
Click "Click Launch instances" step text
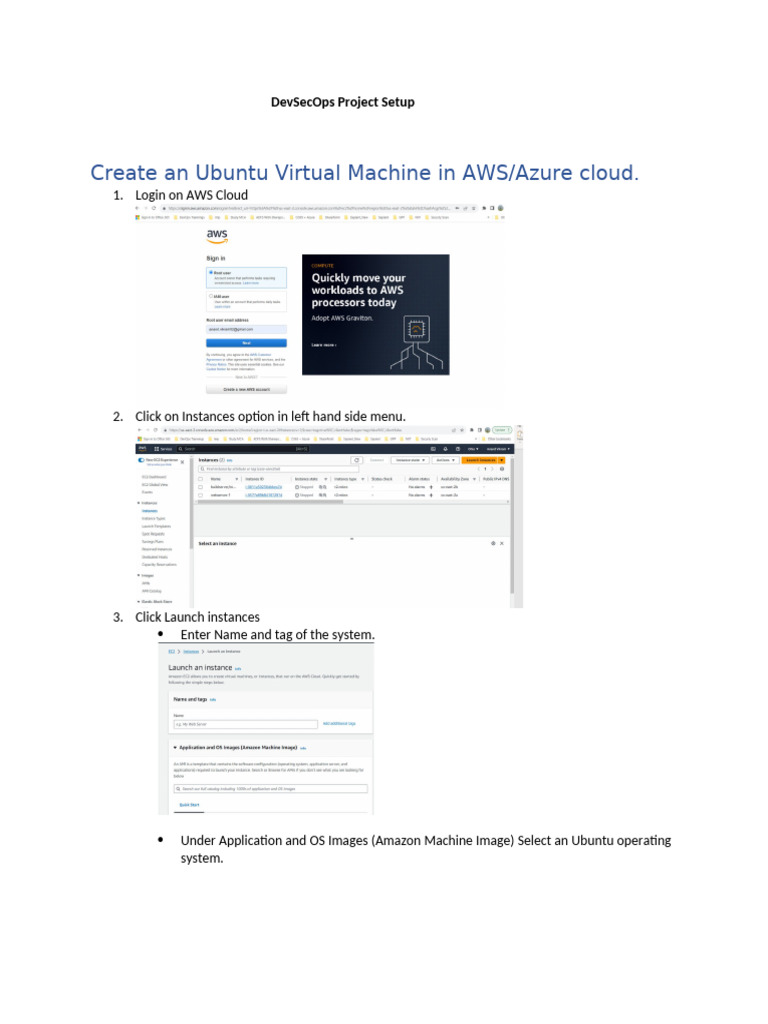pyautogui.click(x=197, y=617)
